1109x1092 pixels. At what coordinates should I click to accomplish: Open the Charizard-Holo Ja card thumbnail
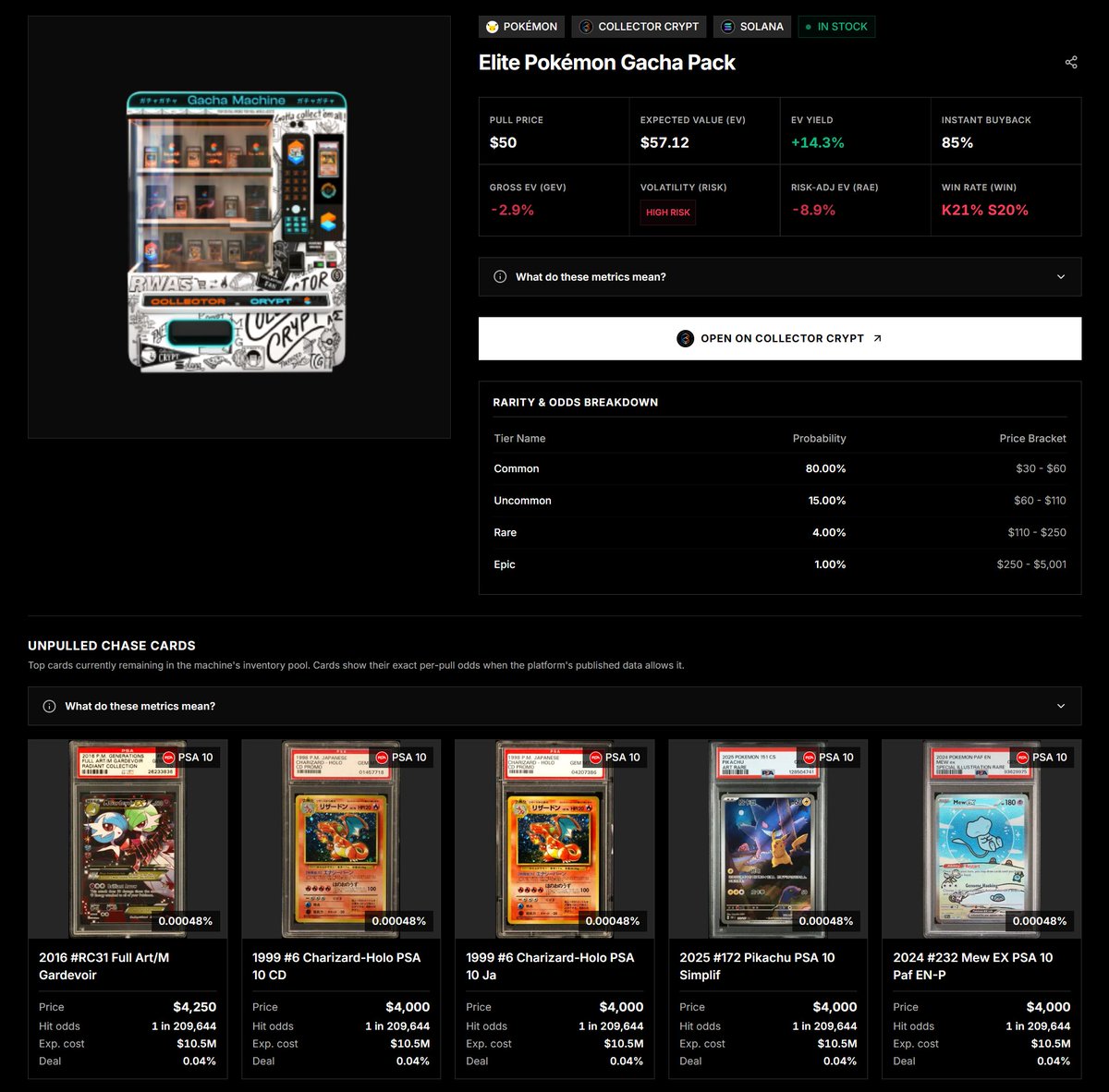[554, 839]
